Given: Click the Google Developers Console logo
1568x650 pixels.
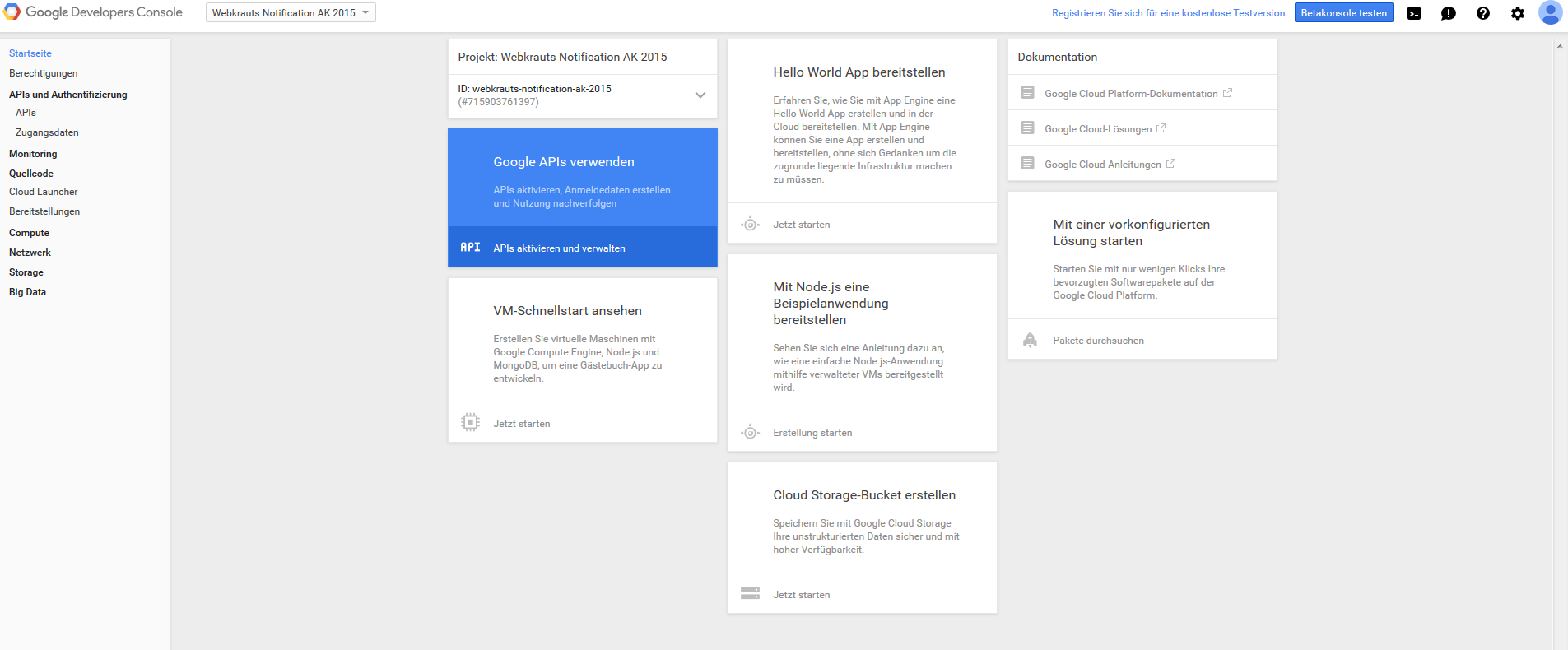Looking at the screenshot, I should coord(93,12).
